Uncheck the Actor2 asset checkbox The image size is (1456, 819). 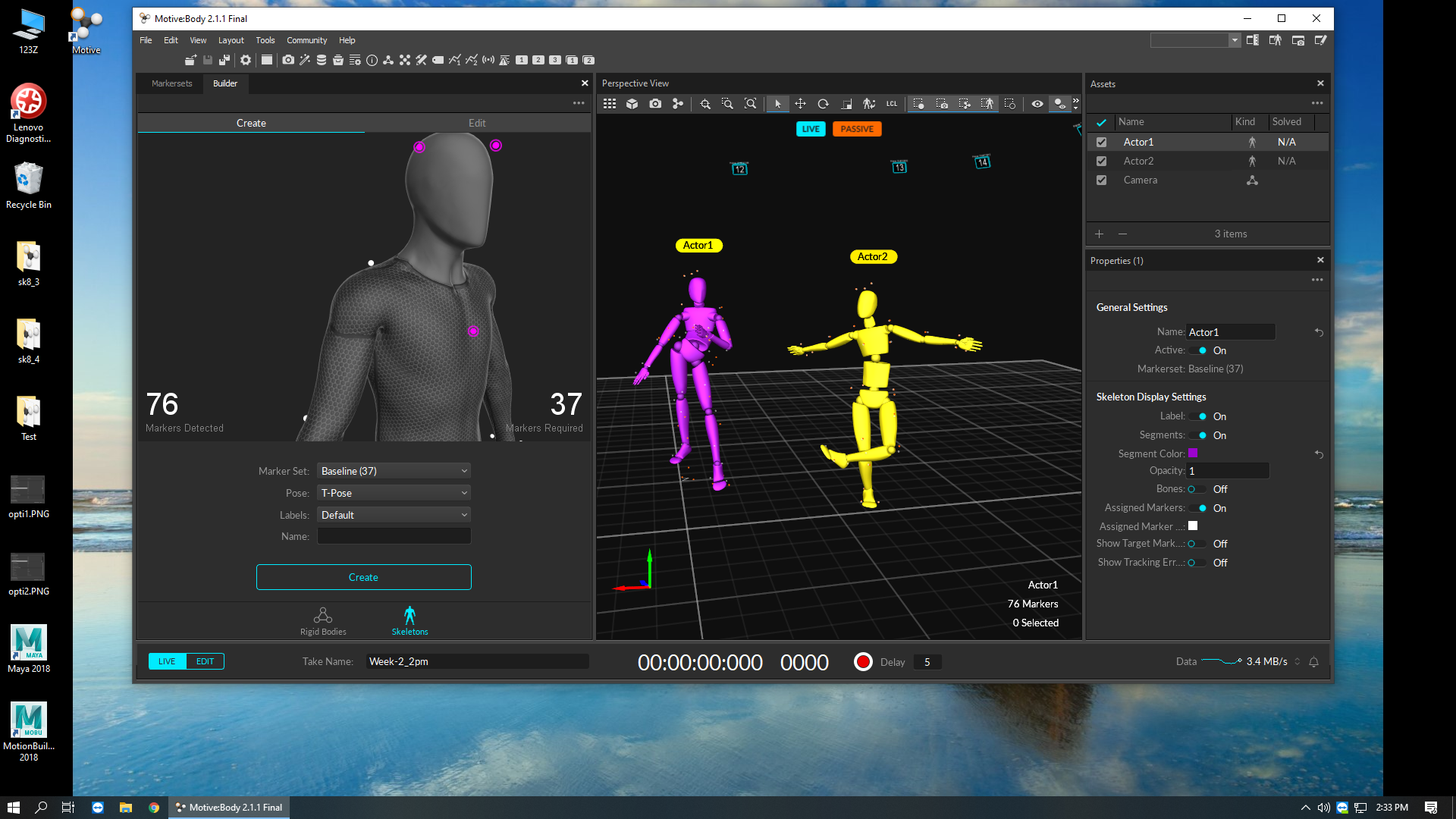pyautogui.click(x=1102, y=161)
